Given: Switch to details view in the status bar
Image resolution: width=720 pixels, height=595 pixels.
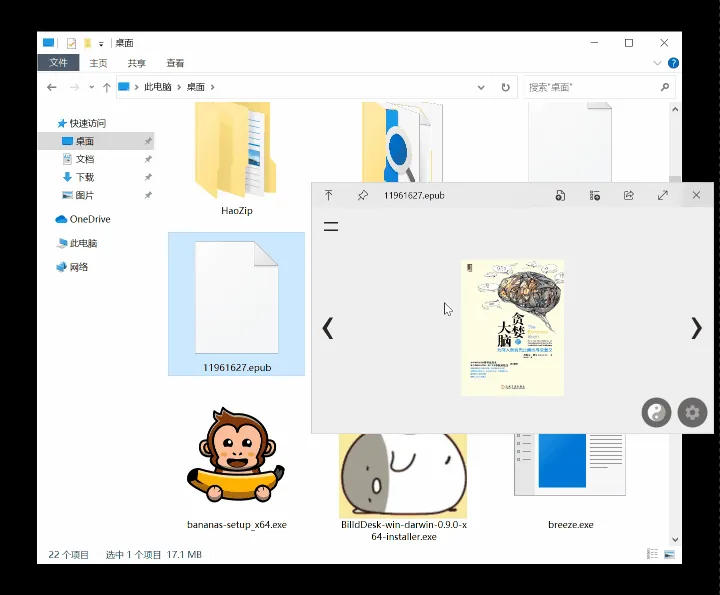Looking at the screenshot, I should click(652, 554).
